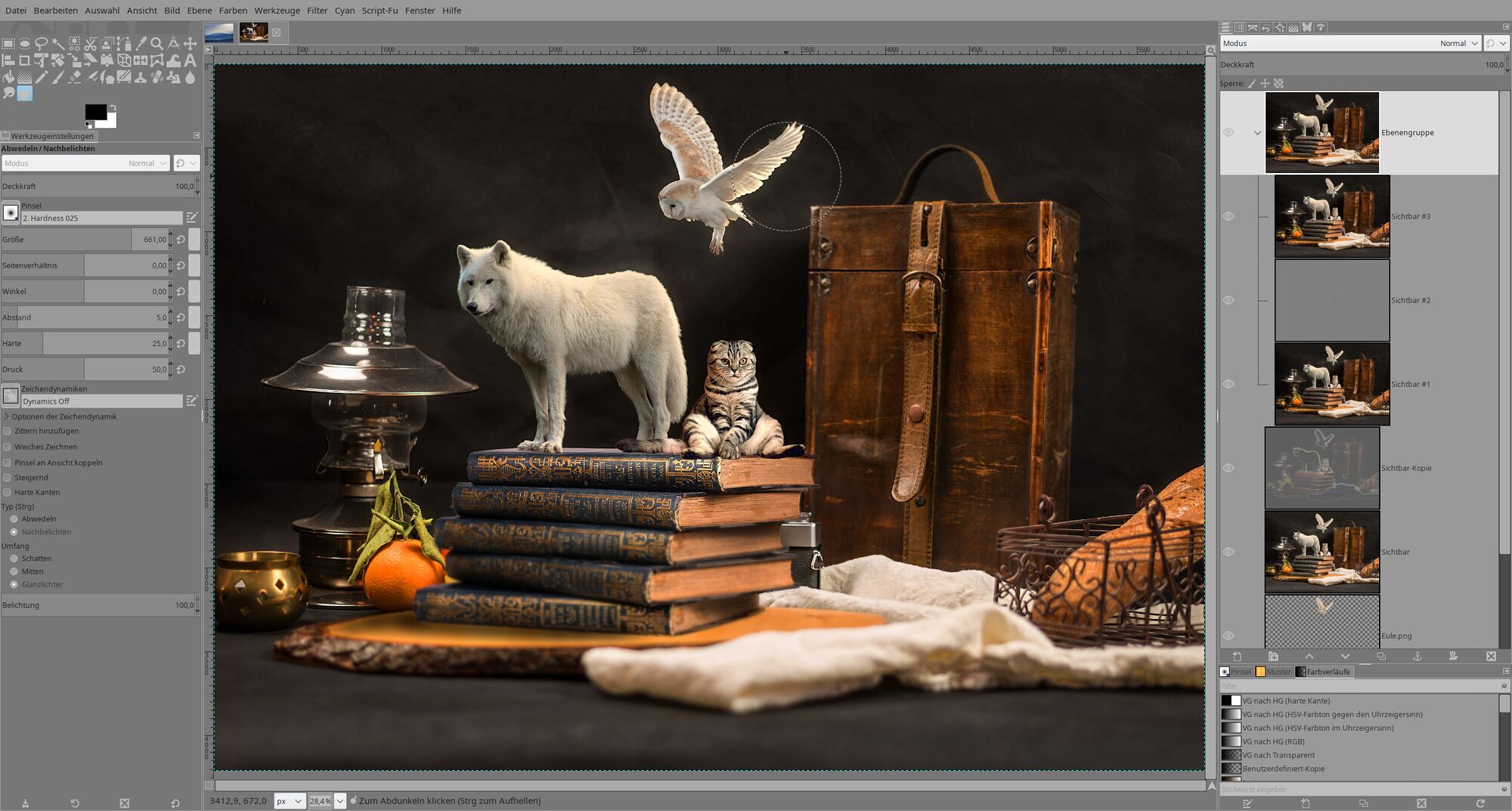Open the layers panel Modus dropdown
This screenshot has width=1512, height=811.
pos(1350,43)
